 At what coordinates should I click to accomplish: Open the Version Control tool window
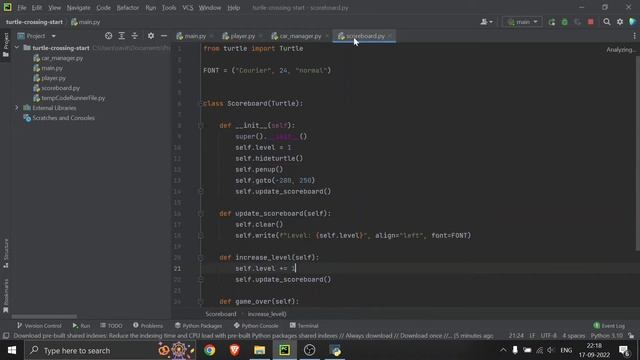(x=39, y=326)
